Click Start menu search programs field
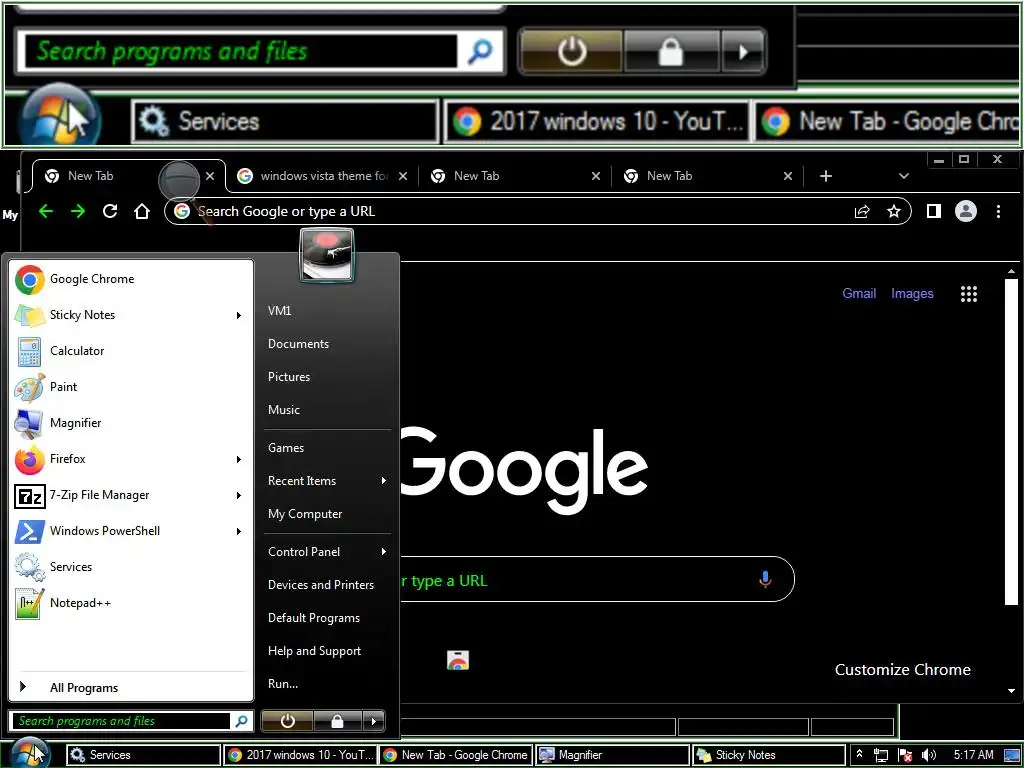Viewport: 1024px width, 768px height. tap(121, 721)
